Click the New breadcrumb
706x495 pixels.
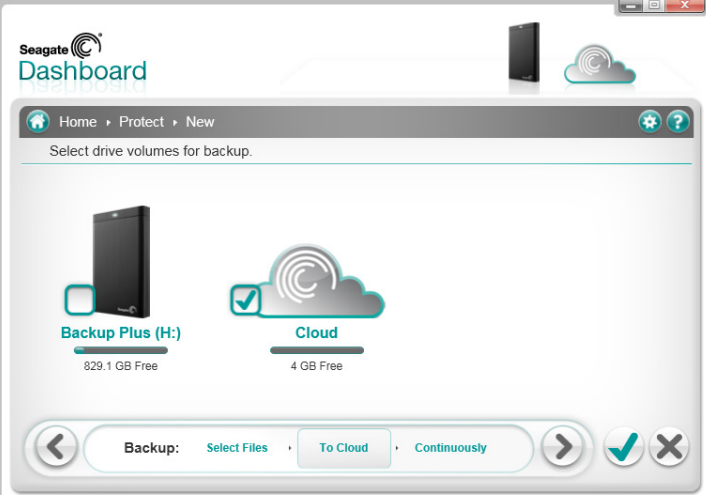point(200,122)
